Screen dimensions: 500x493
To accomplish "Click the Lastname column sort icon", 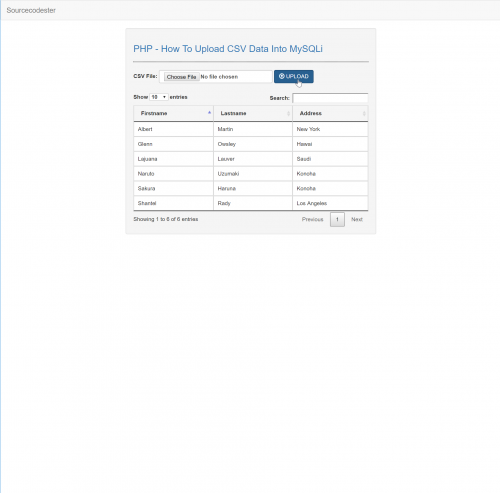I will (288, 114).
